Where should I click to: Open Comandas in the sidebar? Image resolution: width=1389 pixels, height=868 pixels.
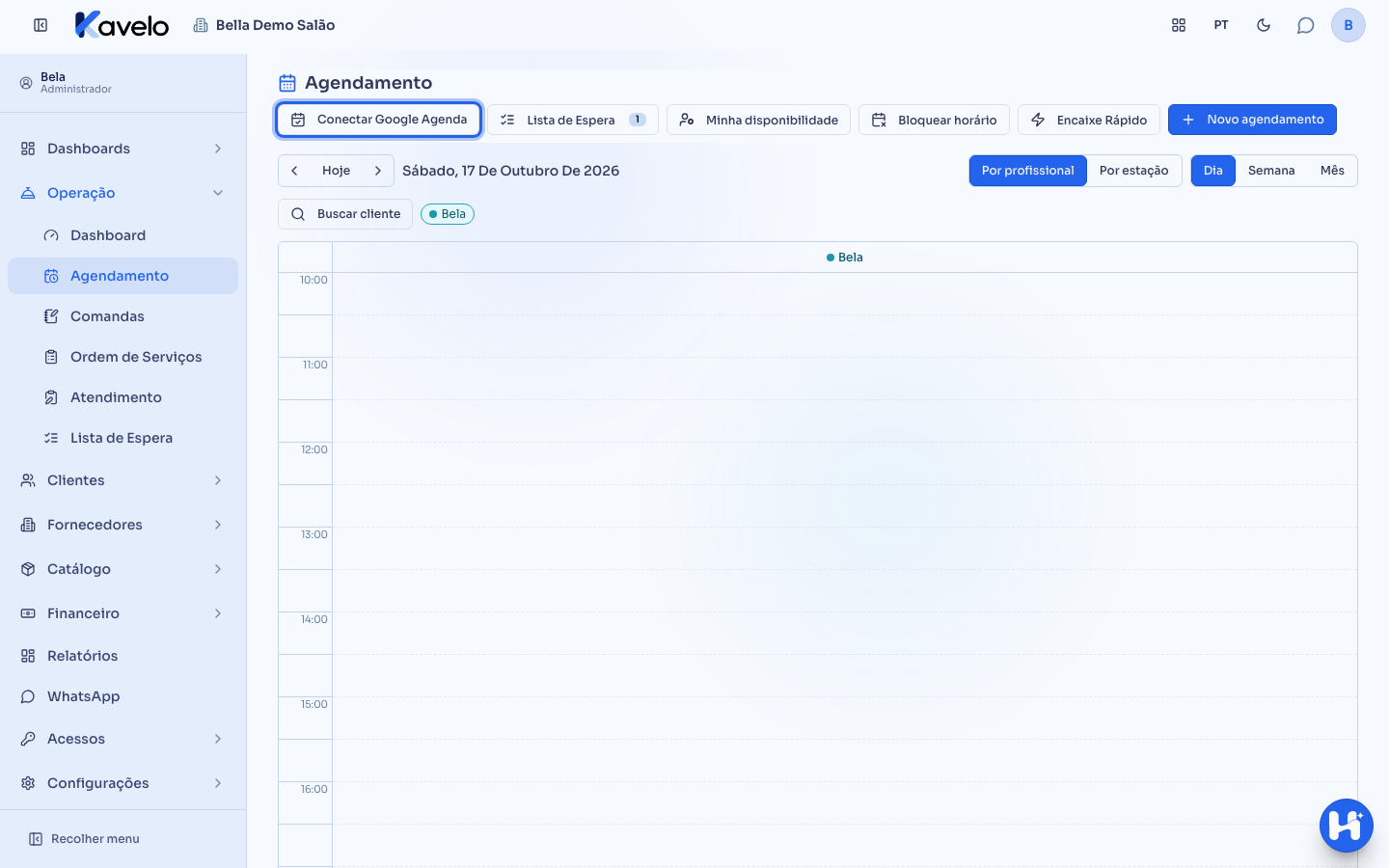click(x=123, y=316)
